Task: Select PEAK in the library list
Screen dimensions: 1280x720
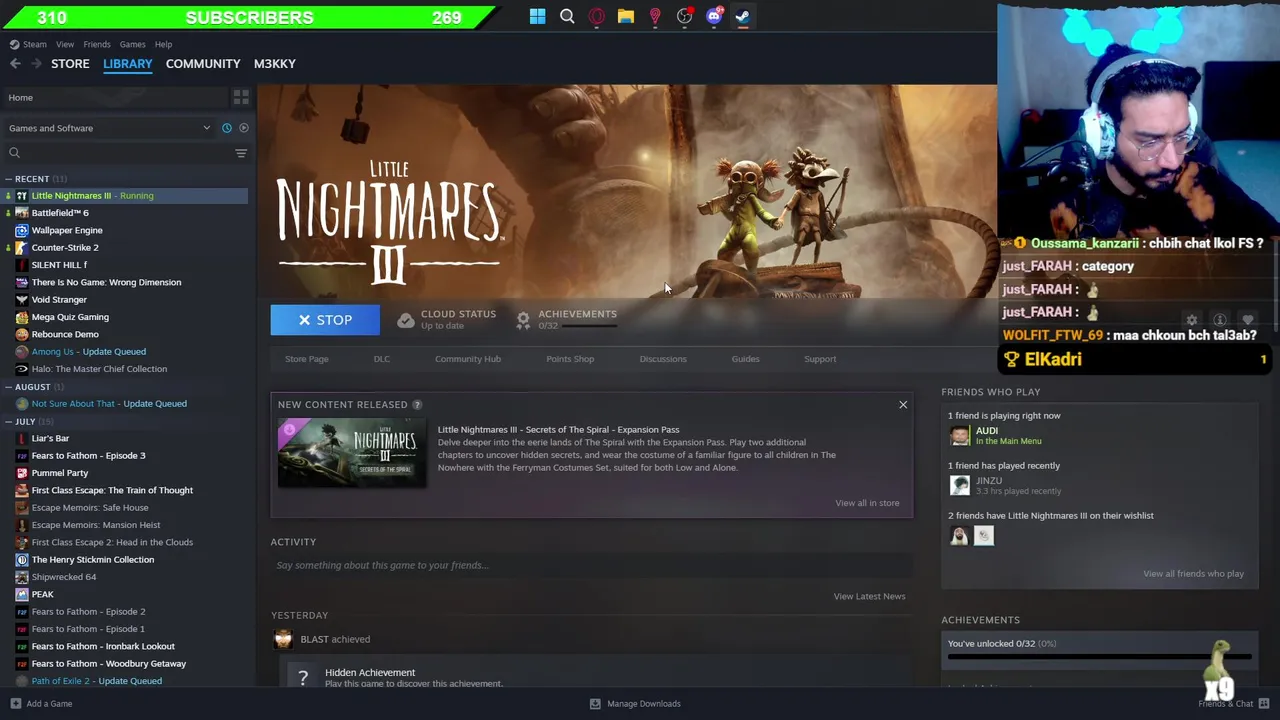Action: 42,594
